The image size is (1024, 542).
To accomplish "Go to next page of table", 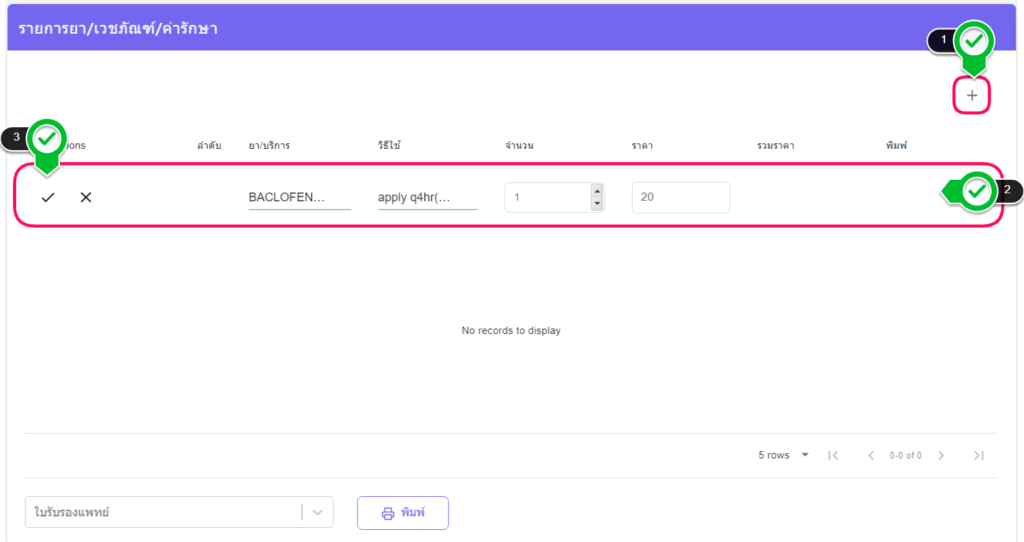I will pyautogui.click(x=941, y=456).
